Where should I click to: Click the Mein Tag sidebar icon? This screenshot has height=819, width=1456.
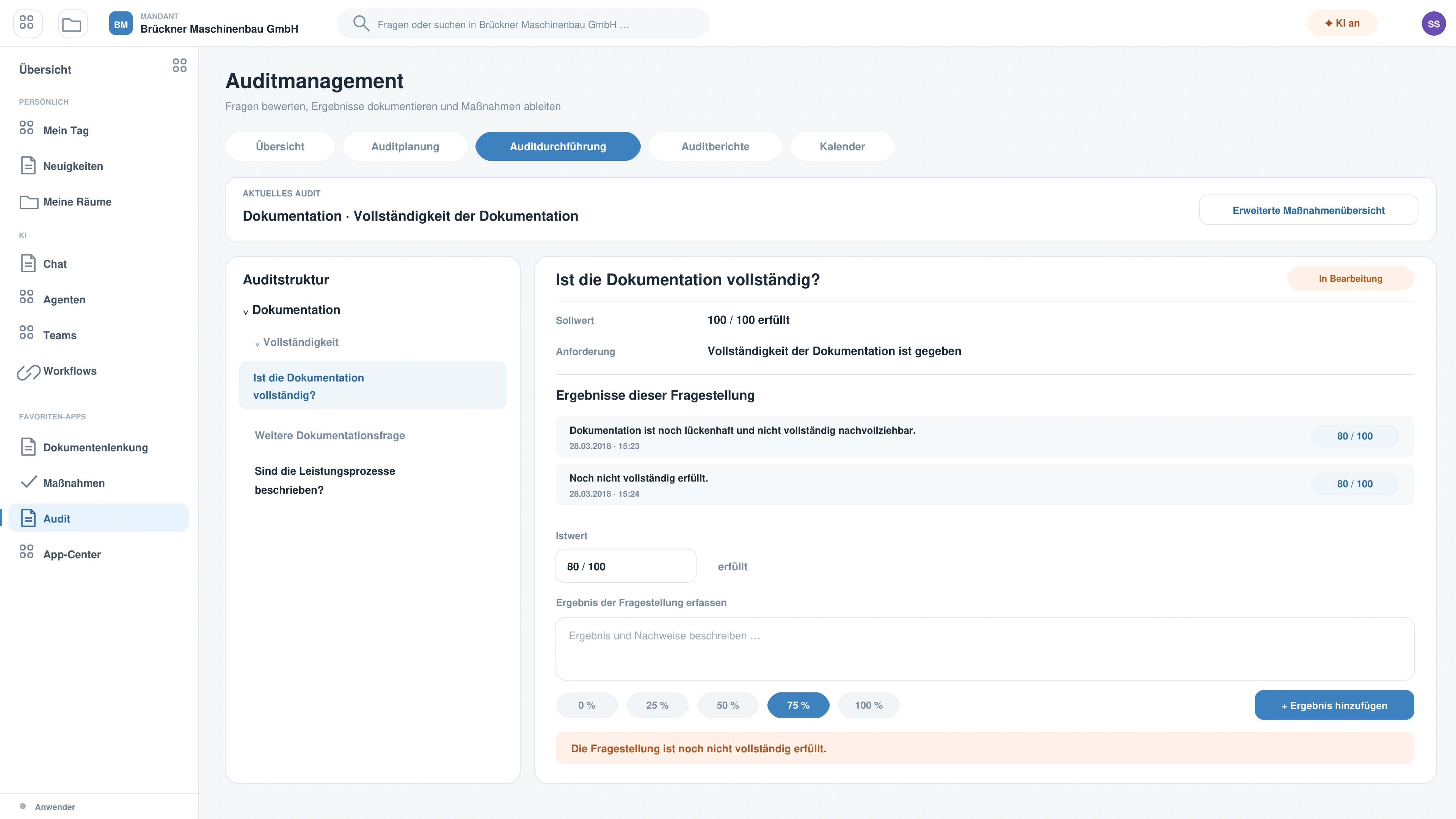point(27,128)
